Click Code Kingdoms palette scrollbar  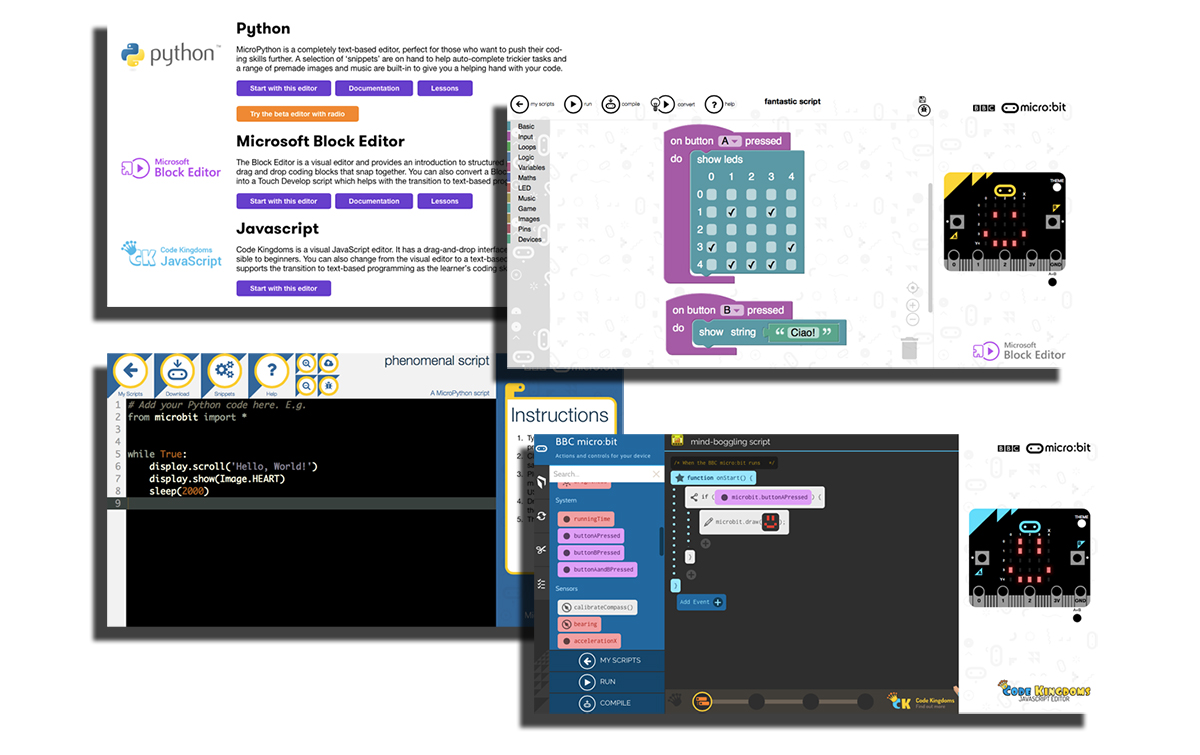click(660, 541)
